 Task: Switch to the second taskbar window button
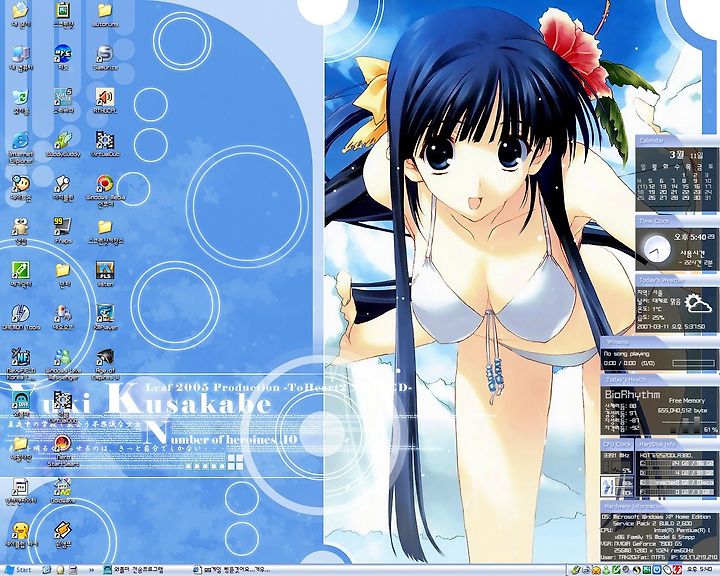[x=232, y=570]
